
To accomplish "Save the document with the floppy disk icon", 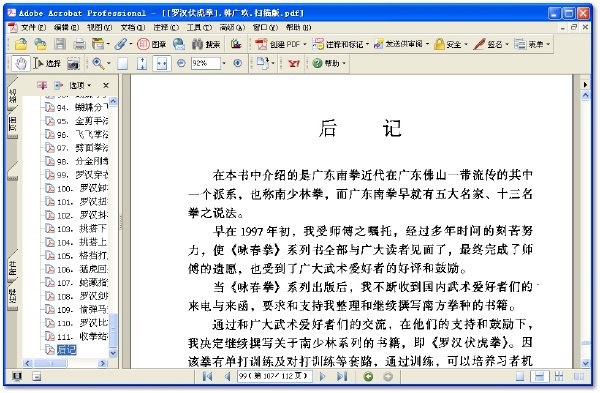I will click(x=60, y=44).
